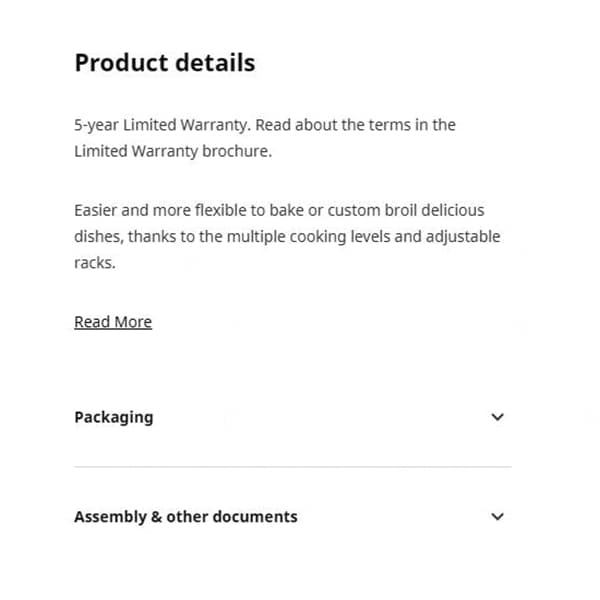600x600 pixels.
Task: Click the divider line below Packaging
Action: 292,466
